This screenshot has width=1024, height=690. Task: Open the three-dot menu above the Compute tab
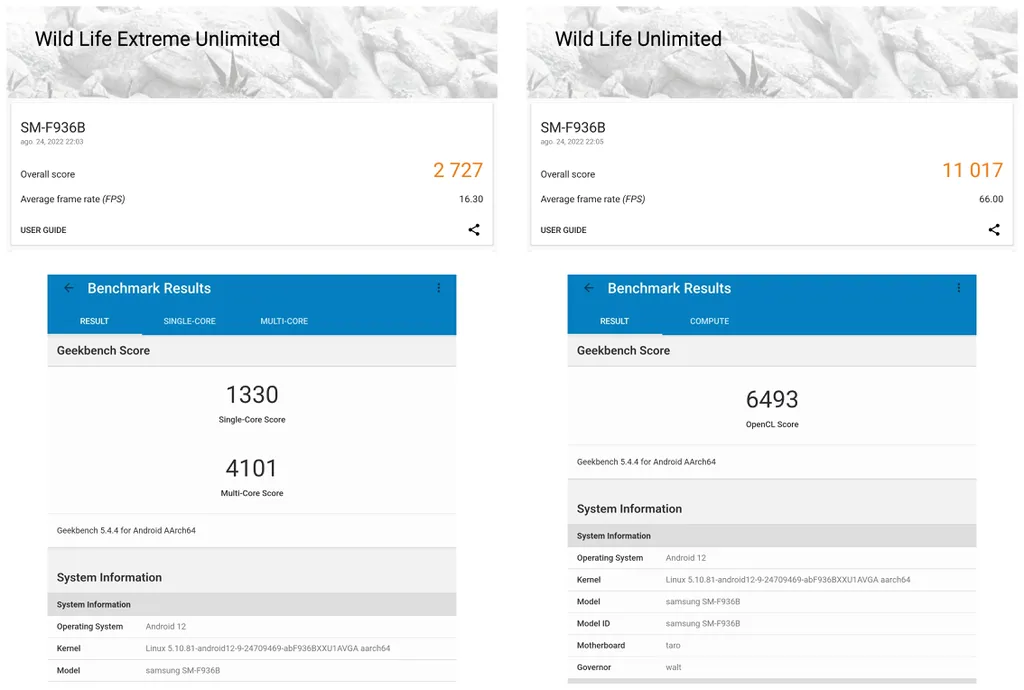point(958,288)
